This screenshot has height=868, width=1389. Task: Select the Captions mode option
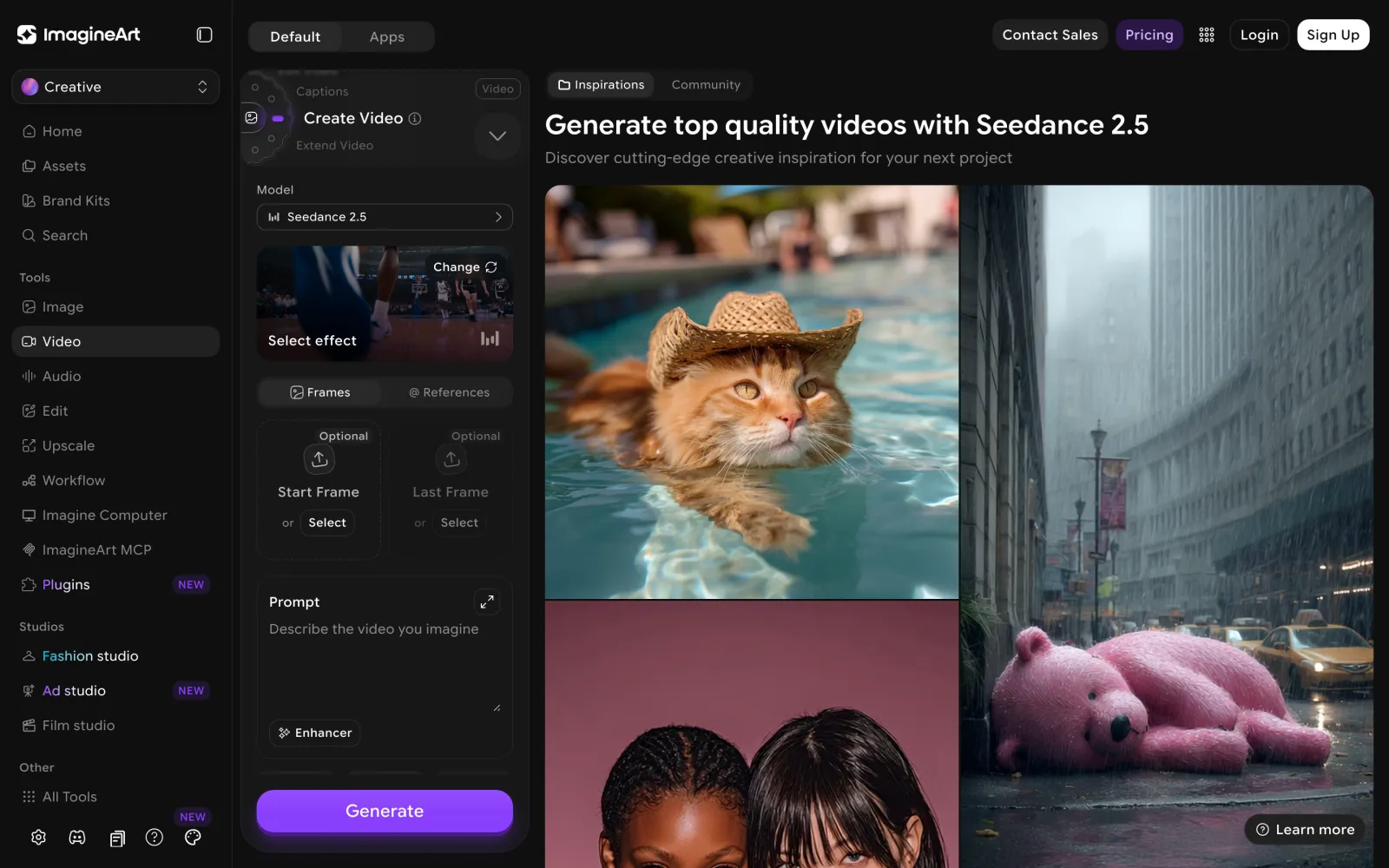click(322, 91)
